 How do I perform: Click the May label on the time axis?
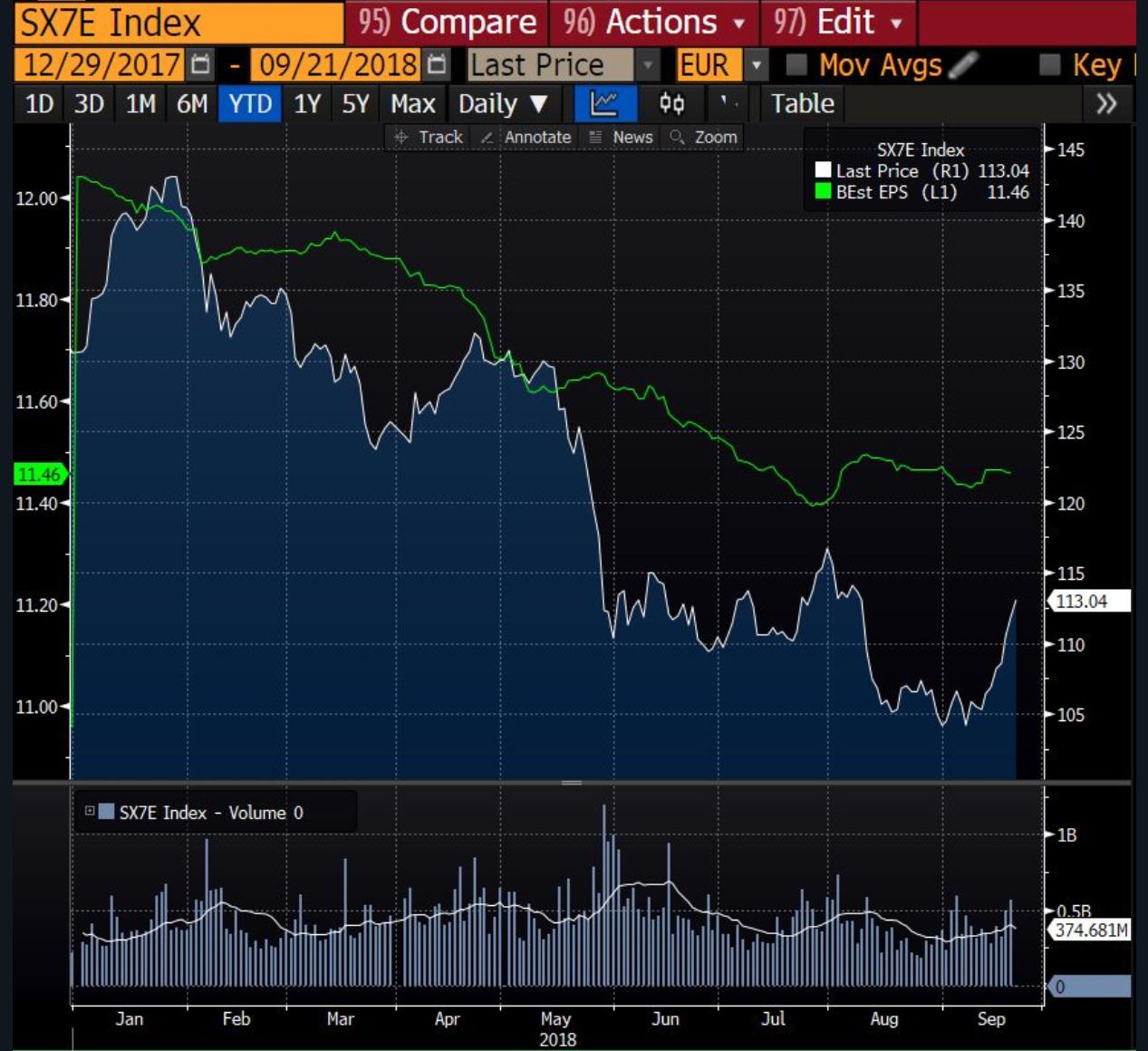pos(556,1019)
